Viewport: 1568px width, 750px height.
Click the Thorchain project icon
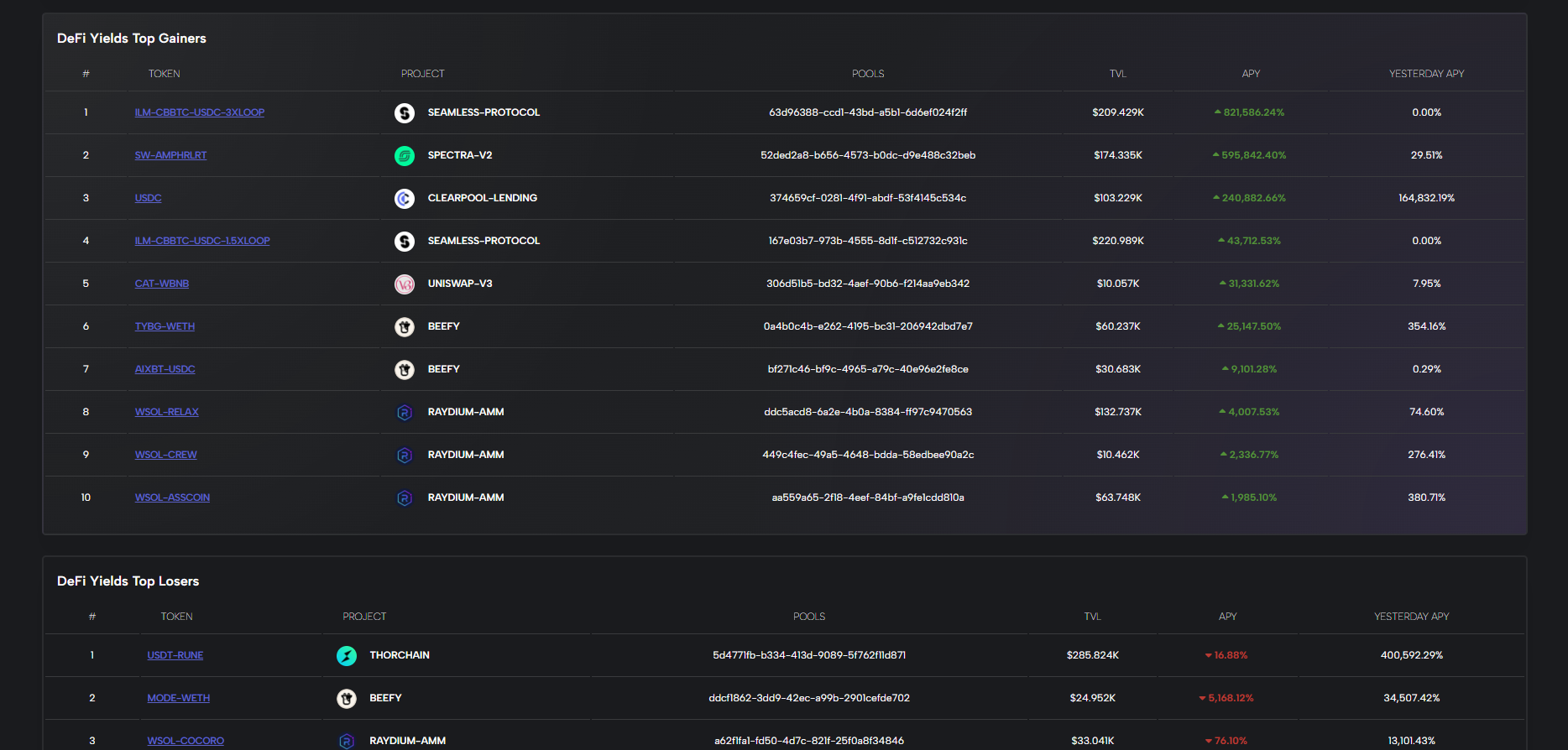347,656
